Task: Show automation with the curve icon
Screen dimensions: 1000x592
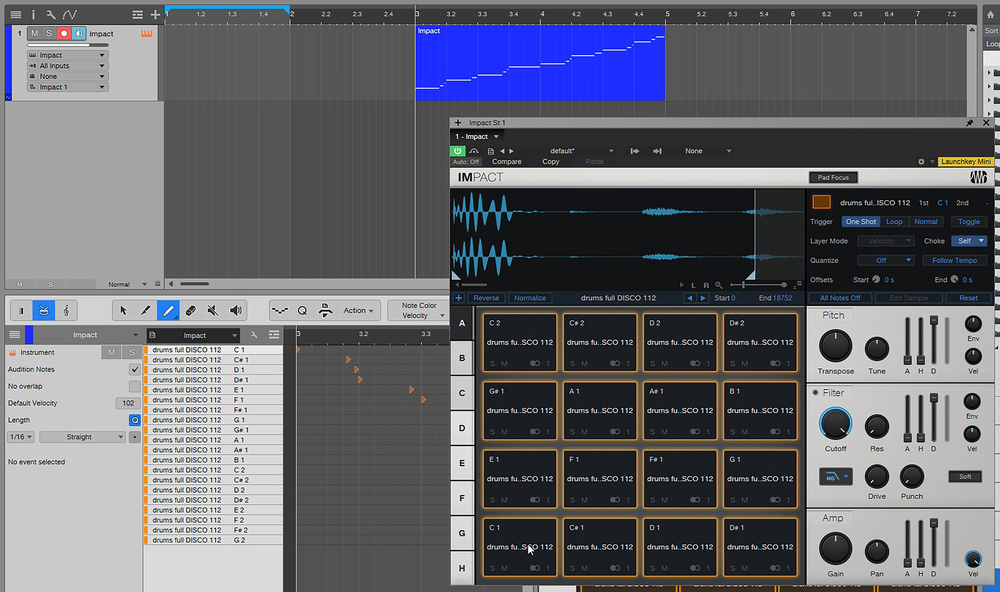Action: coord(69,14)
